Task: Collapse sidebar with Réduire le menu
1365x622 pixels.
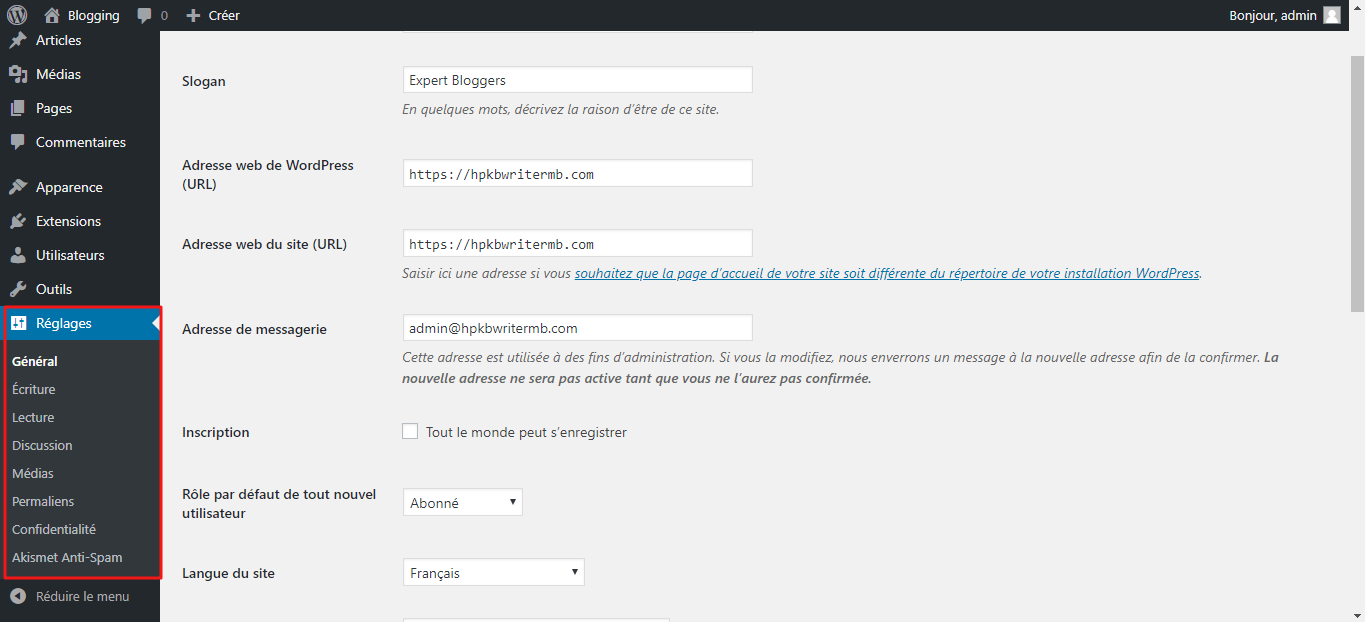Action: pos(69,596)
